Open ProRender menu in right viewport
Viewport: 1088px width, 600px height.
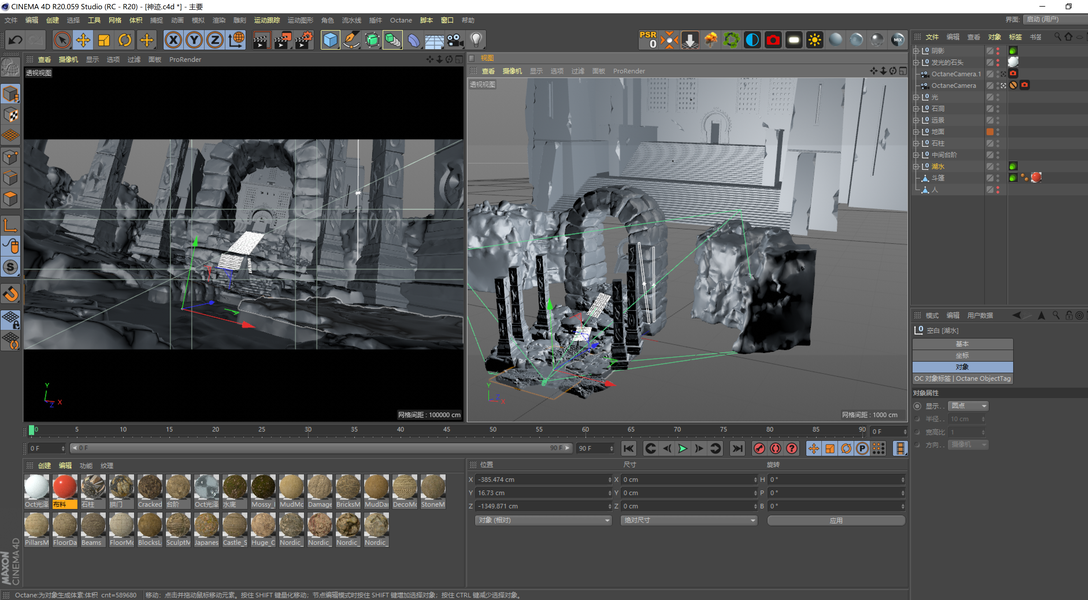[629, 71]
